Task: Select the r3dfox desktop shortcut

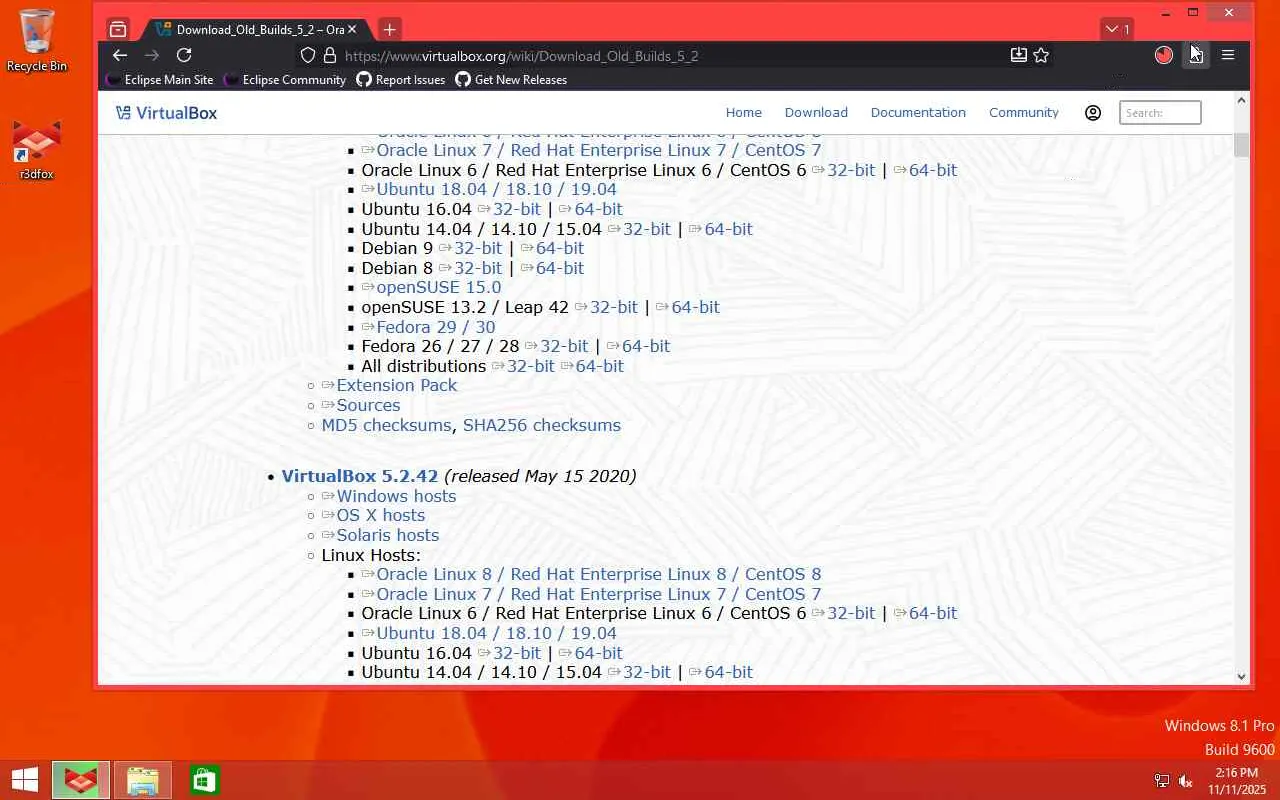Action: 37,150
